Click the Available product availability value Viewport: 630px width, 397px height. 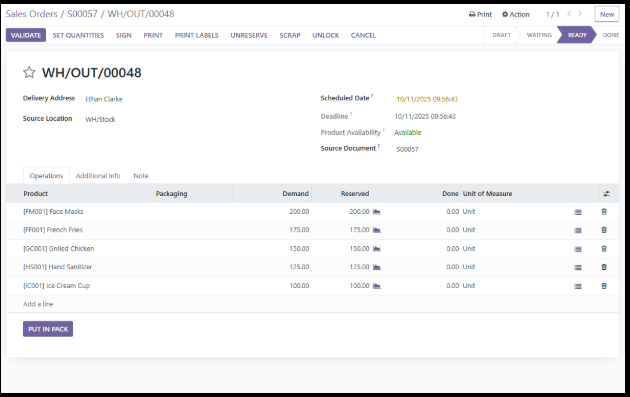click(407, 133)
